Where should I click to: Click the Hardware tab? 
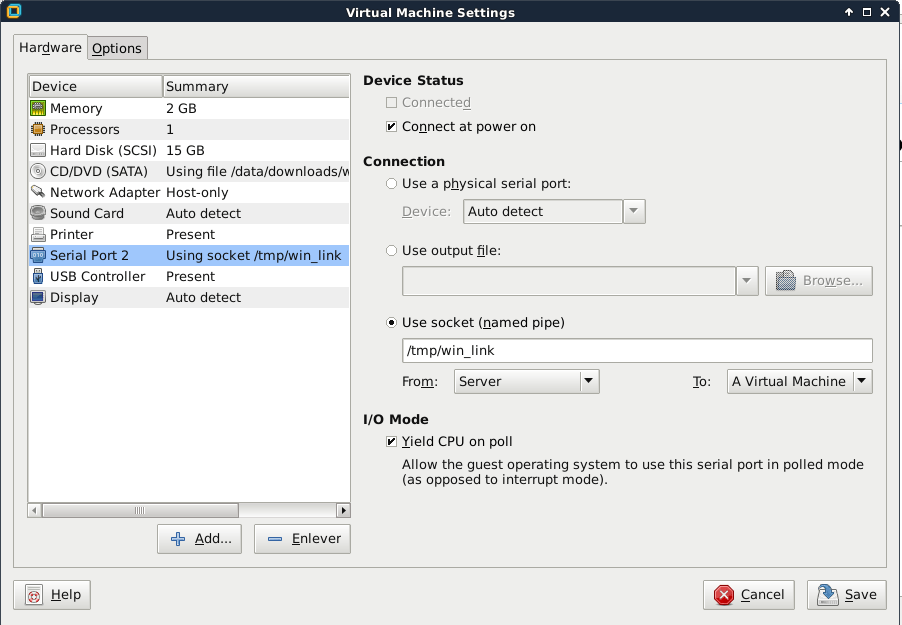(50, 47)
